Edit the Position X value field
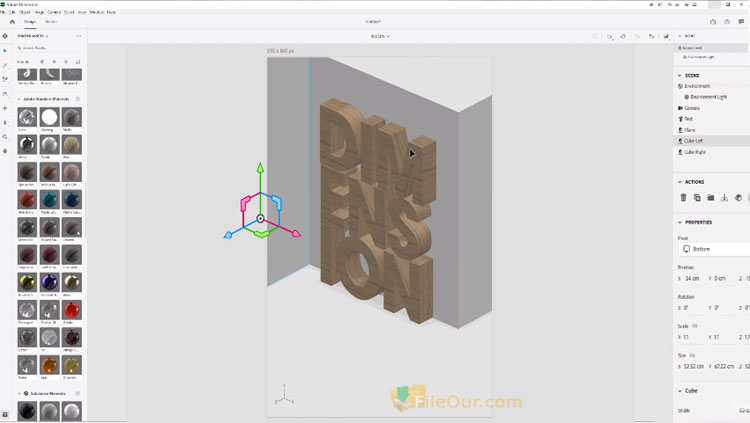This screenshot has height=423, width=750. [x=692, y=278]
